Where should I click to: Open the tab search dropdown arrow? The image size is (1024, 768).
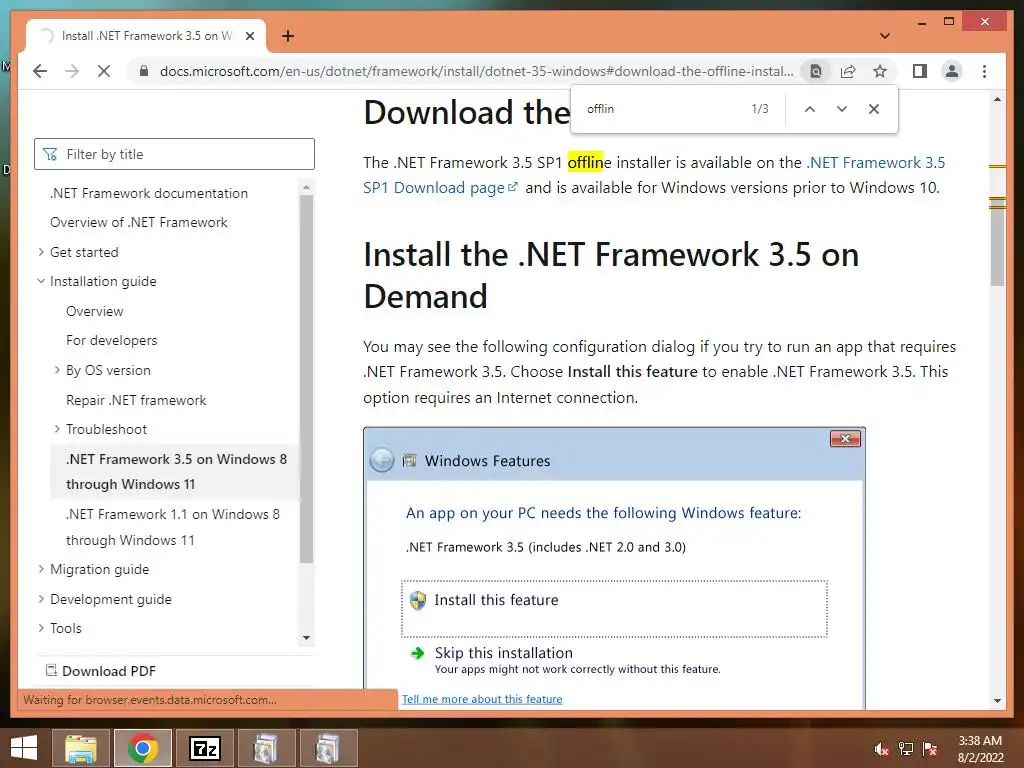click(885, 36)
